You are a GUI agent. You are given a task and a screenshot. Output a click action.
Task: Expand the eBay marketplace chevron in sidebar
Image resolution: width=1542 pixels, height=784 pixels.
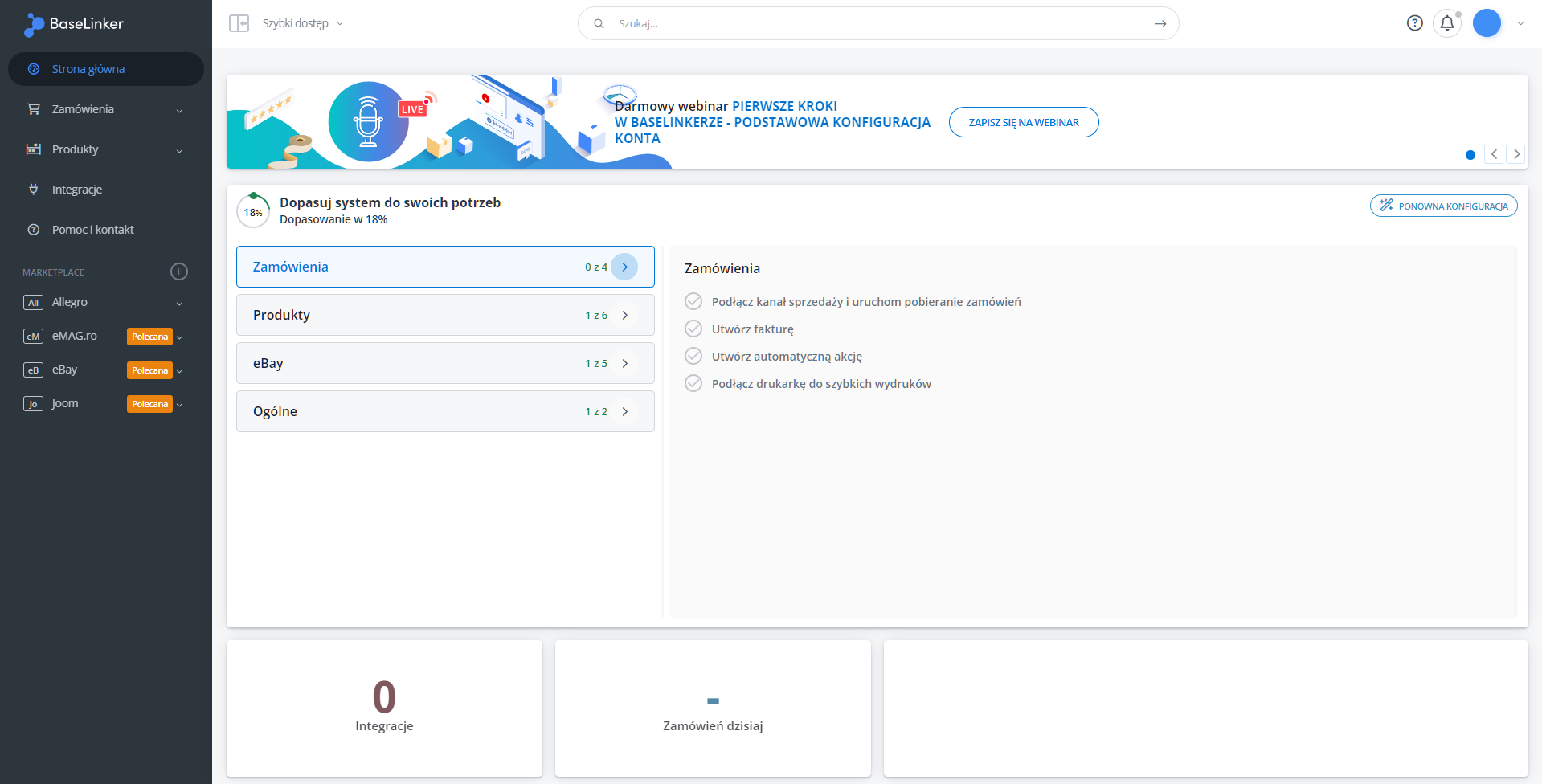[x=179, y=371]
